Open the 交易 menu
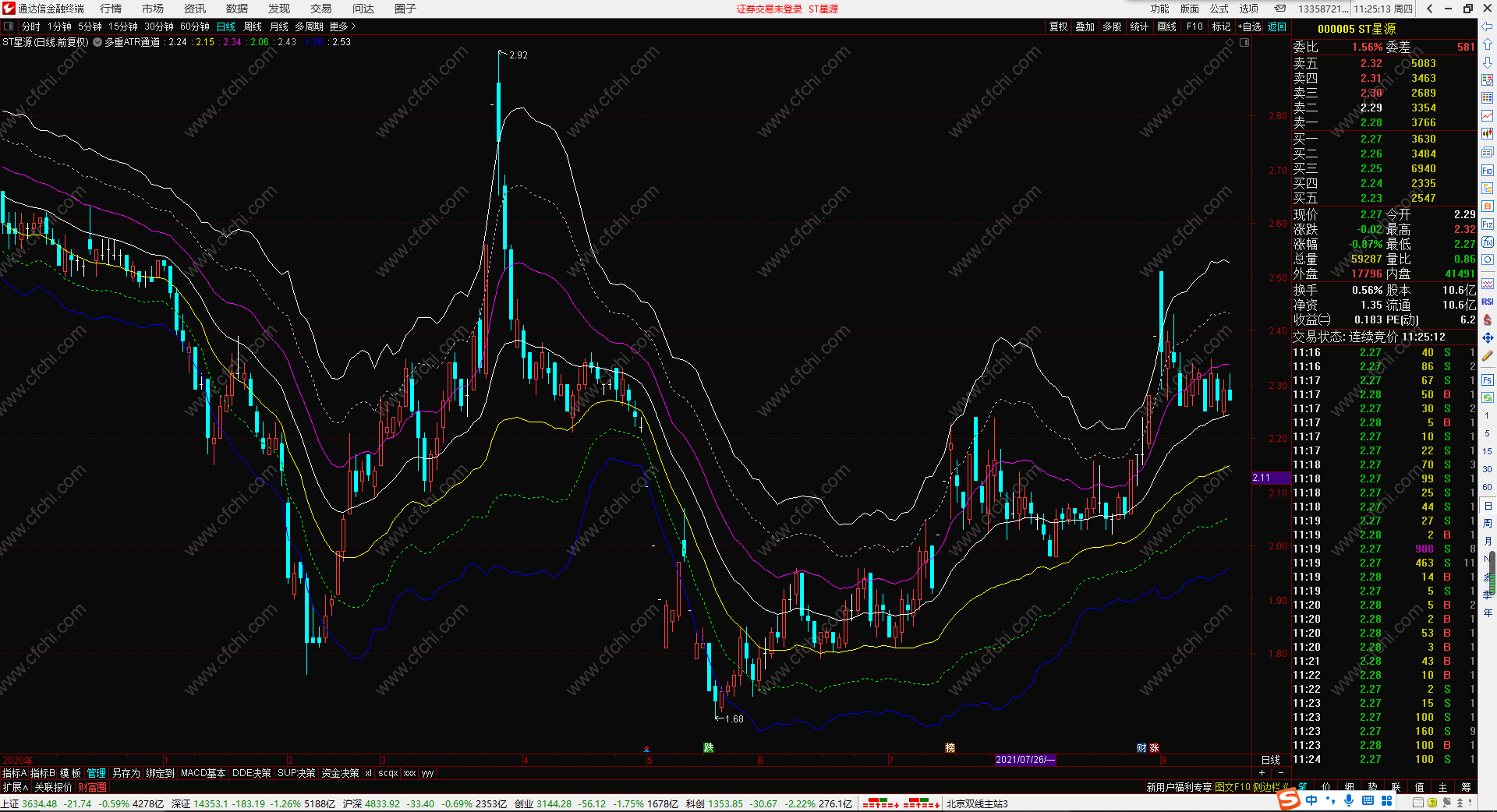Viewport: 1497px width, 812px height. point(321,9)
